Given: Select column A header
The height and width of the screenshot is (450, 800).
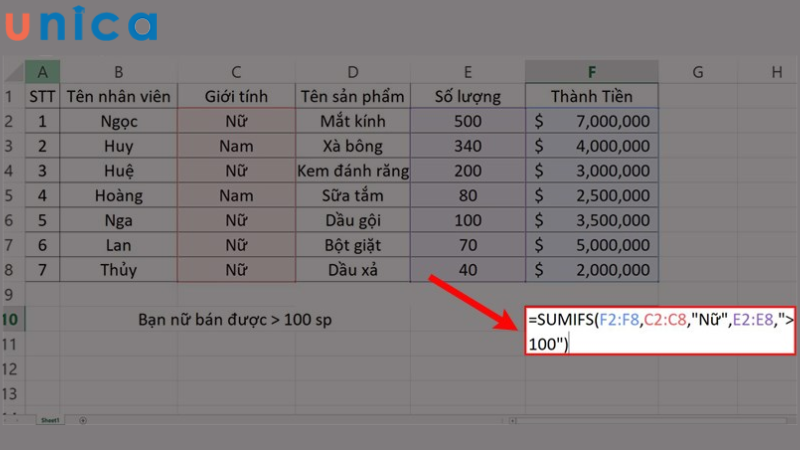Looking at the screenshot, I should [x=42, y=72].
